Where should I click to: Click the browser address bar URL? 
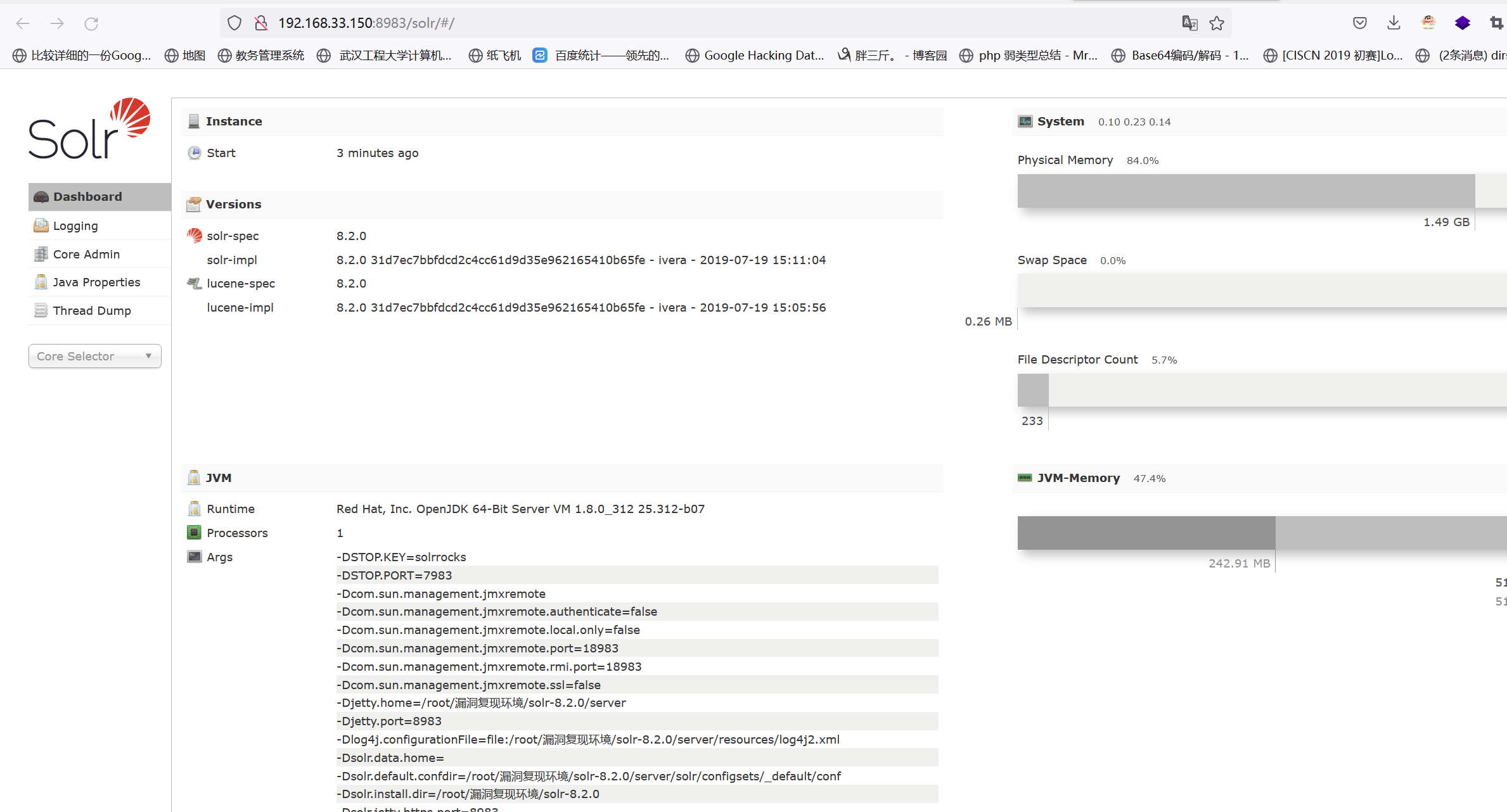tap(366, 23)
